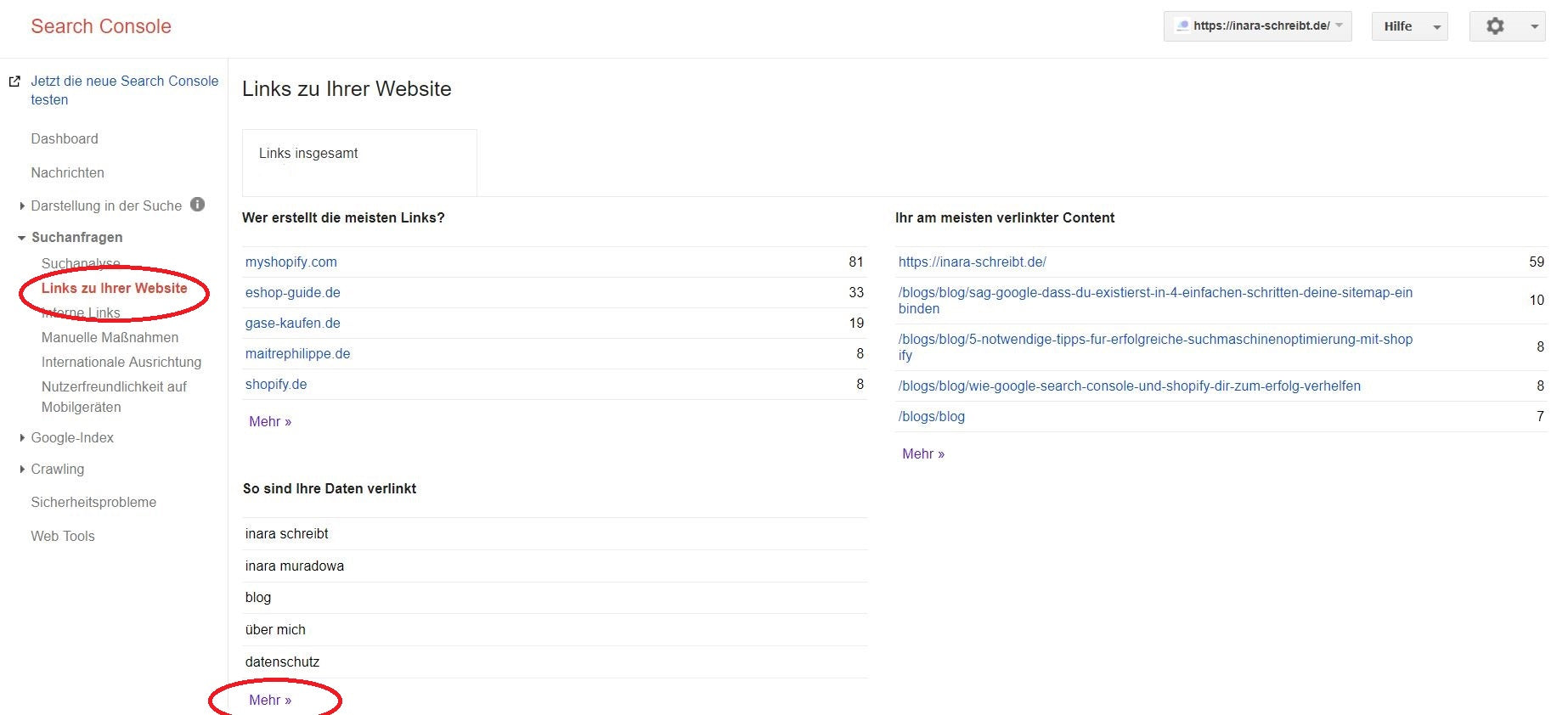Open the myshopify.com link

click(291, 262)
